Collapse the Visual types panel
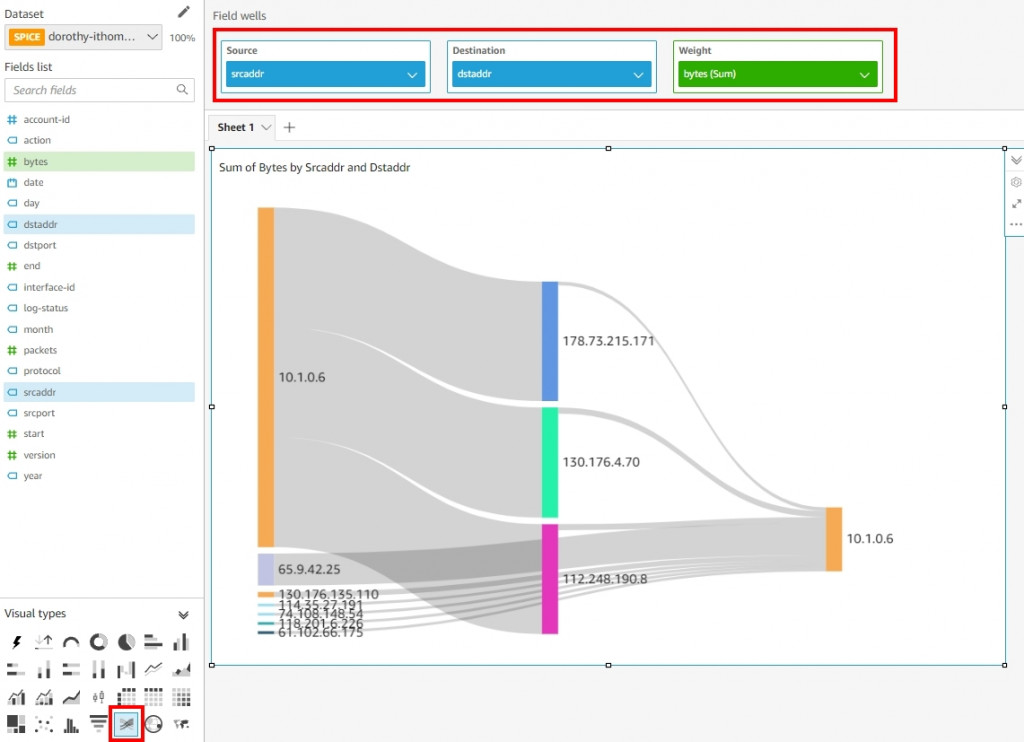 click(184, 615)
